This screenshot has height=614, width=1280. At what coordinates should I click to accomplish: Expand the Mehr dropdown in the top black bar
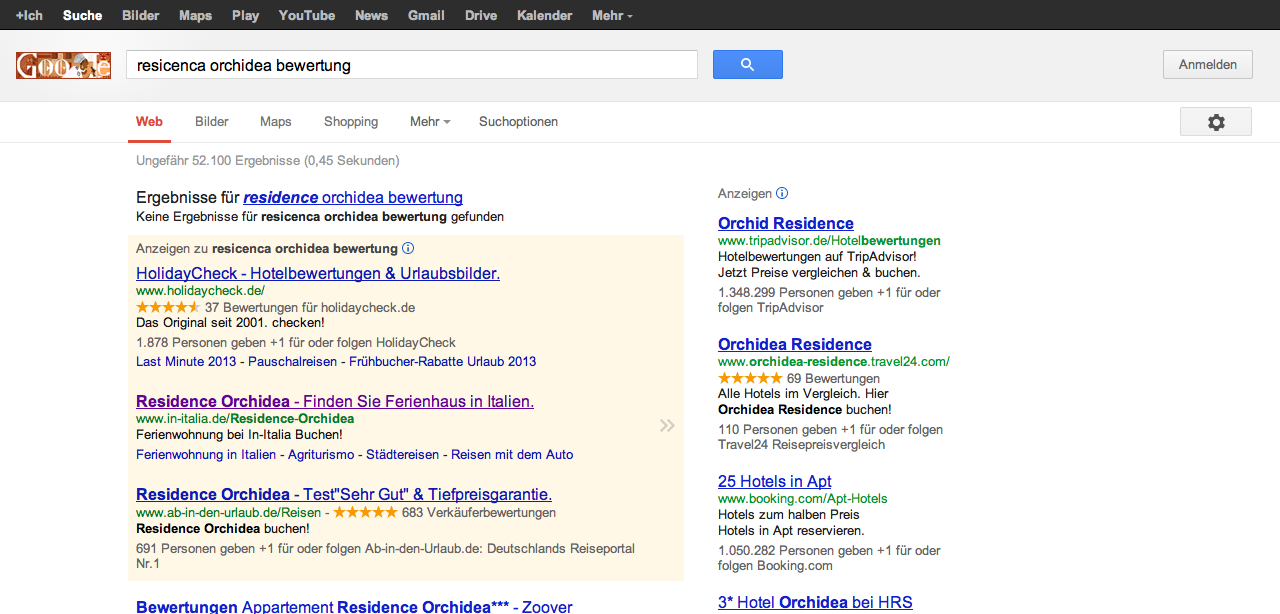[611, 16]
